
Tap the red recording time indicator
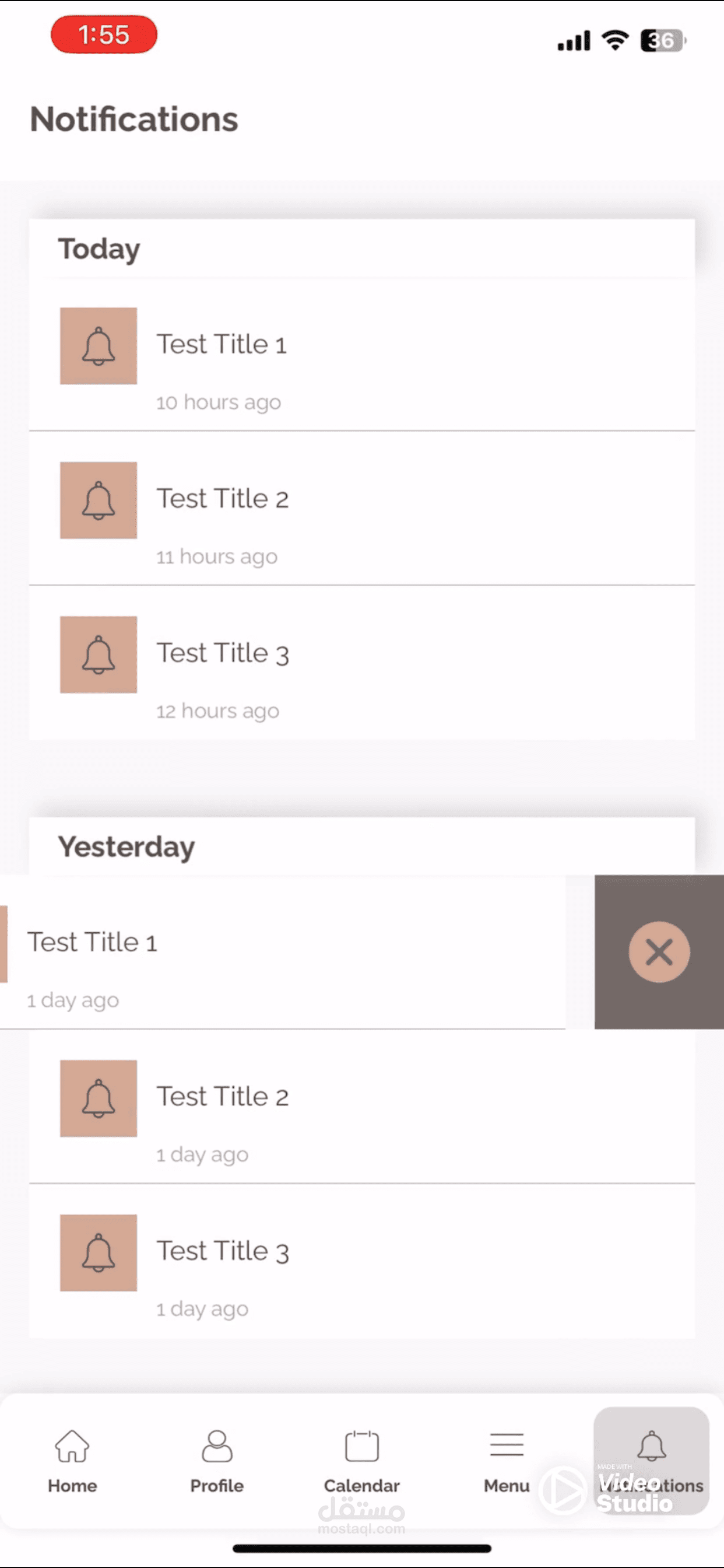click(104, 34)
